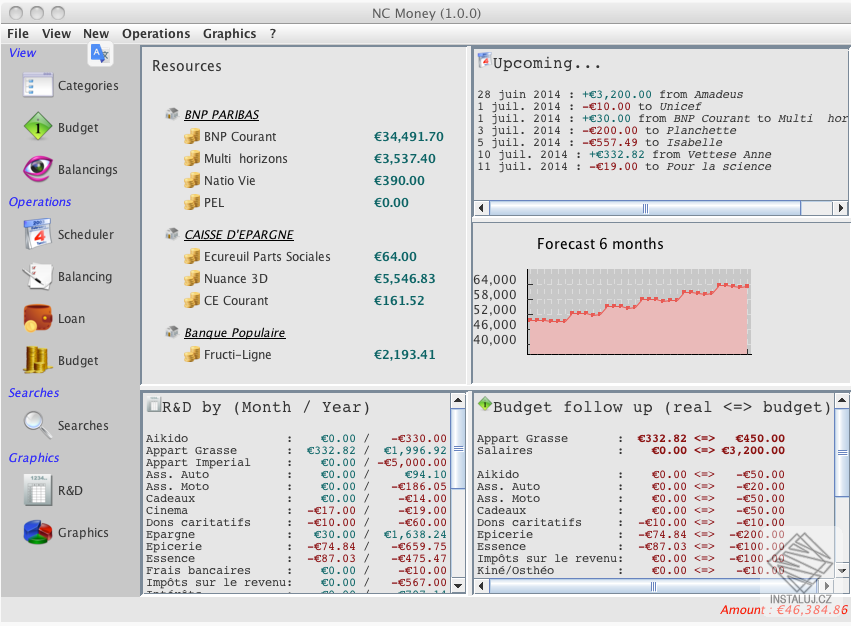Screen dimensions: 851x626
Task: Click the green Budget info icon under View
Action: [37, 127]
